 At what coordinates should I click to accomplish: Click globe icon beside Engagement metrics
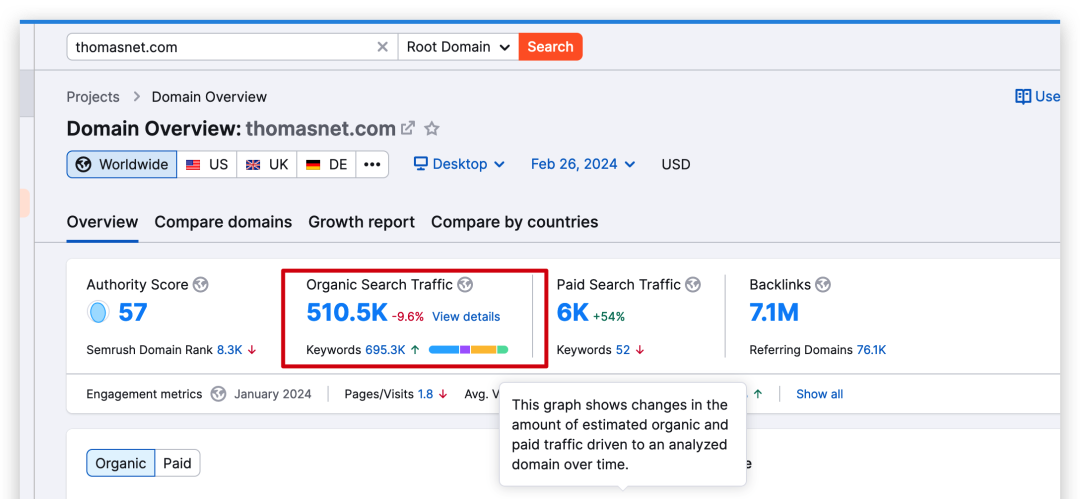click(218, 394)
